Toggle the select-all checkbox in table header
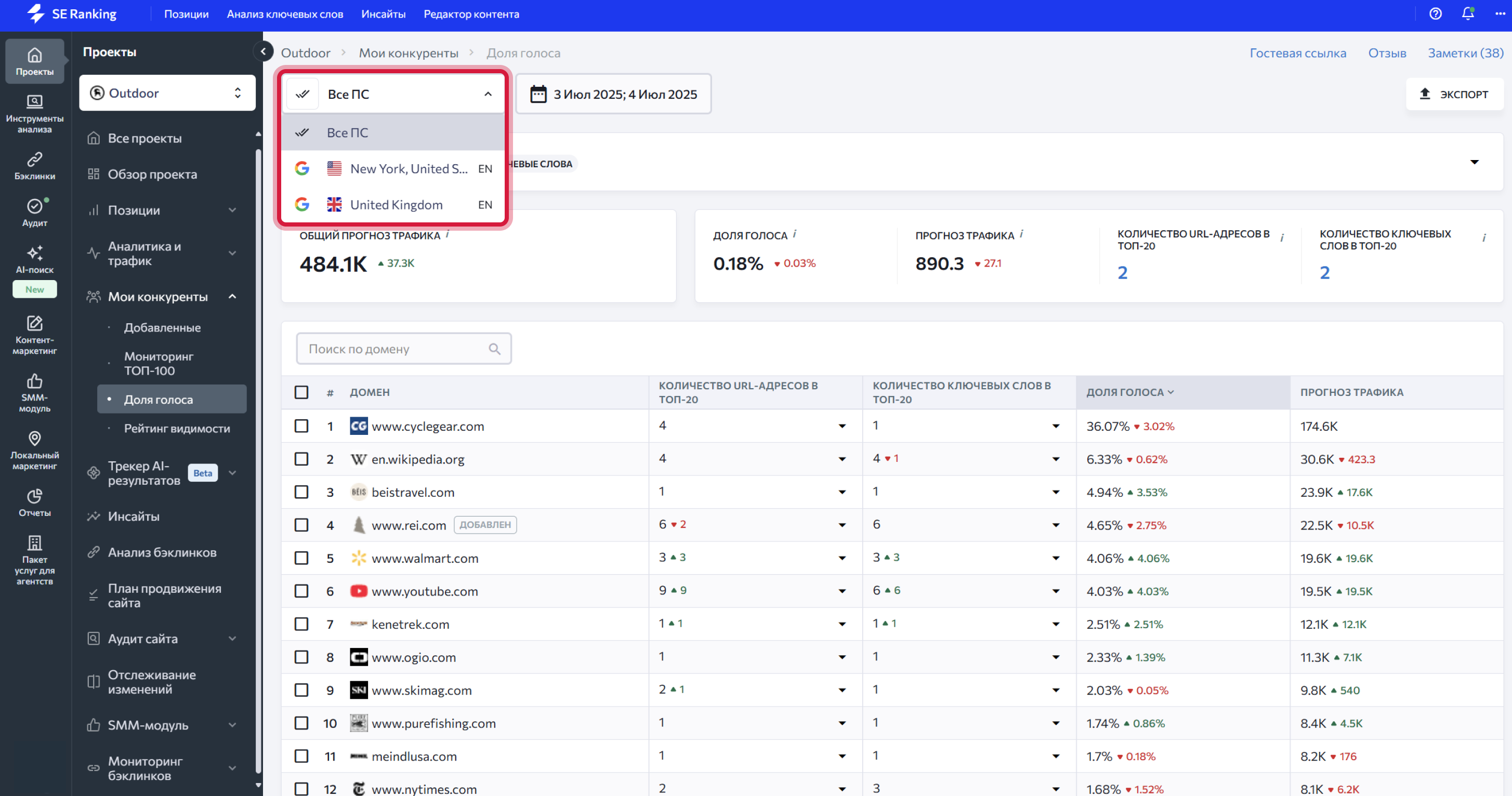This screenshot has height=796, width=1512. (301, 392)
